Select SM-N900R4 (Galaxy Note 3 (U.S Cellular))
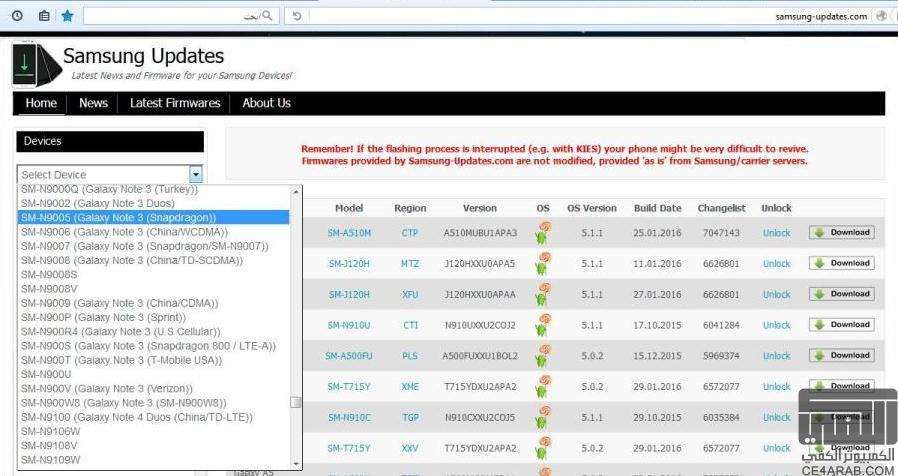898x476 pixels. [153, 332]
